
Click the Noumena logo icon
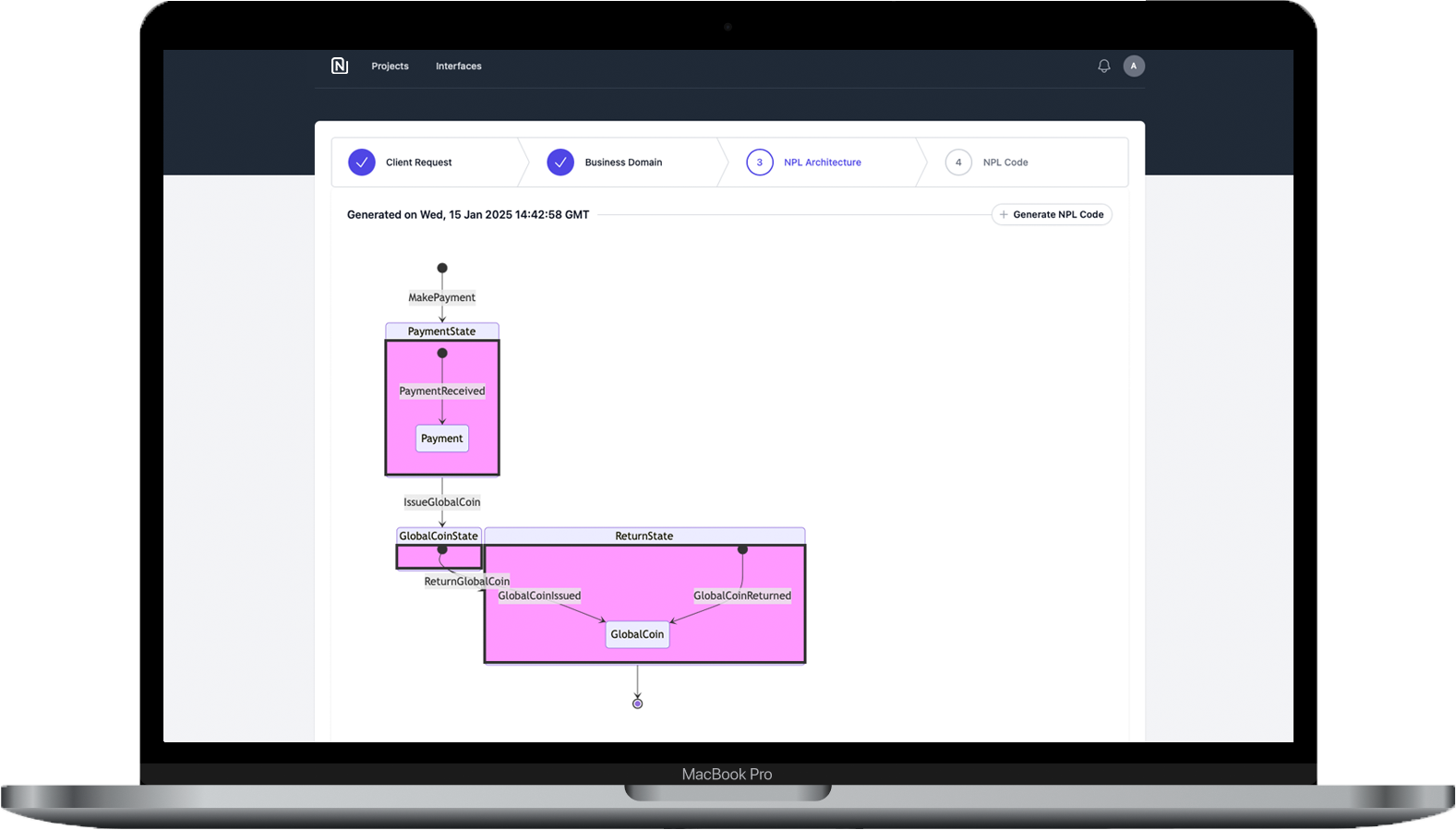(x=340, y=66)
